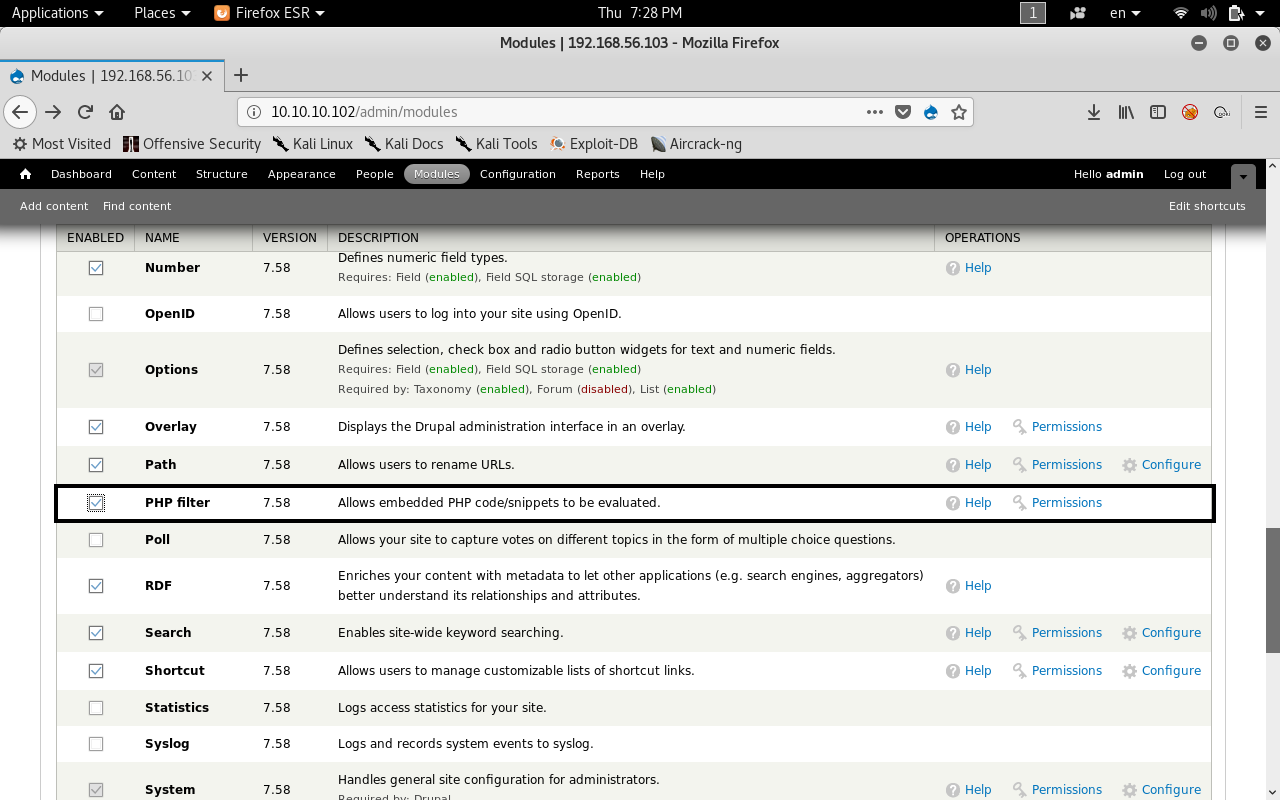Open the Firefox downloads arrow
This screenshot has height=800, width=1280.
click(1094, 112)
